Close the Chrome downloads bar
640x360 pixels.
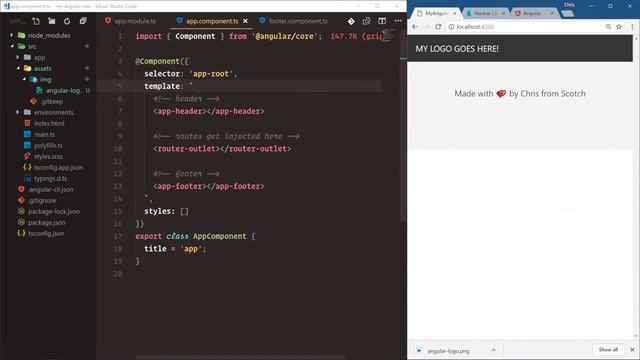click(632, 350)
